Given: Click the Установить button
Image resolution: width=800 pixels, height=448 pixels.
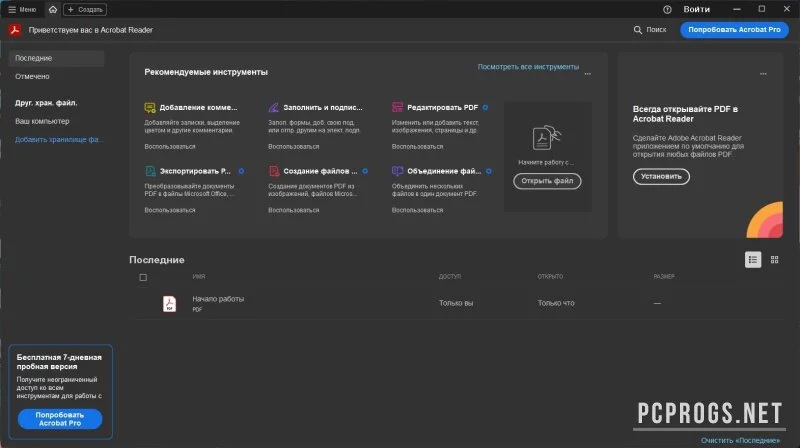Looking at the screenshot, I should [661, 176].
